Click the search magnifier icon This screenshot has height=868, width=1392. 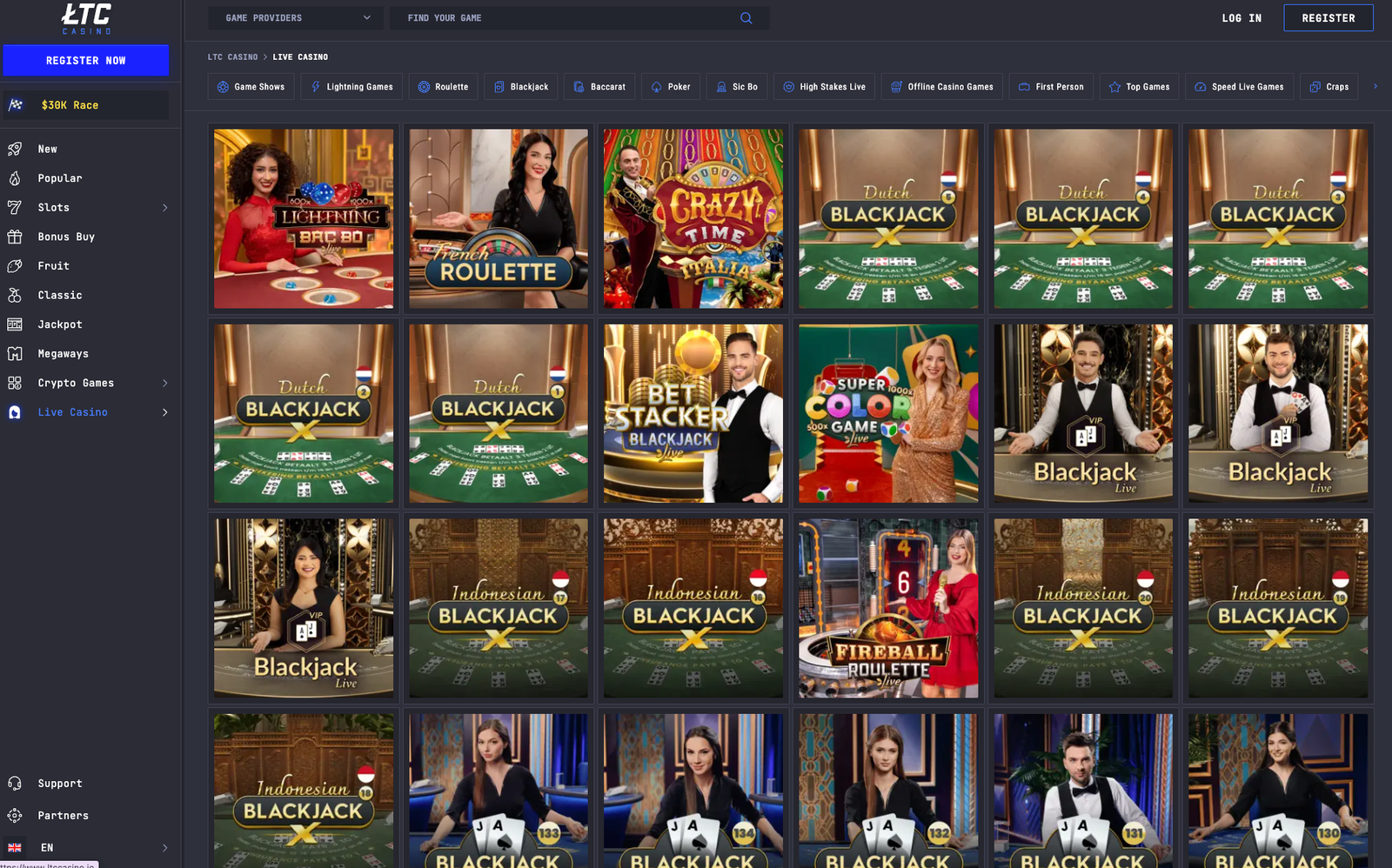pyautogui.click(x=746, y=18)
